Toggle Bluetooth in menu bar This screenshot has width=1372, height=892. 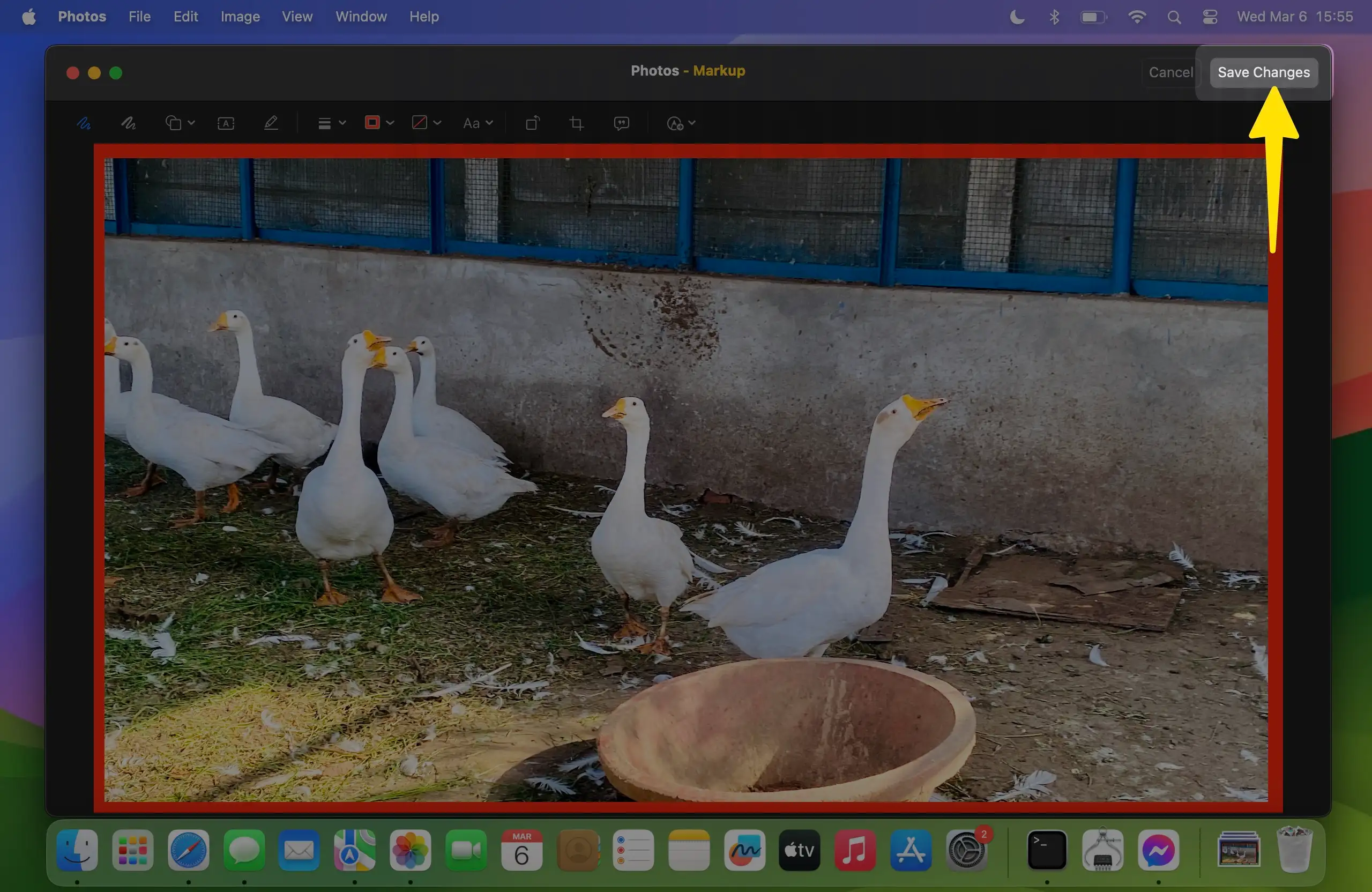(1054, 17)
